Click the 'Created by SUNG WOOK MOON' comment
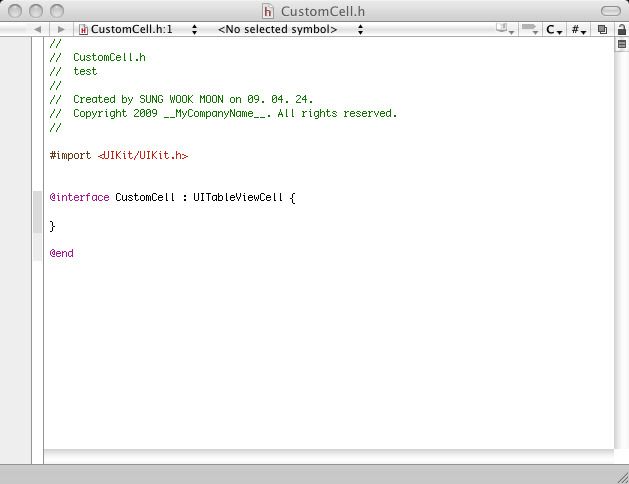This screenshot has width=629, height=484. point(181,99)
